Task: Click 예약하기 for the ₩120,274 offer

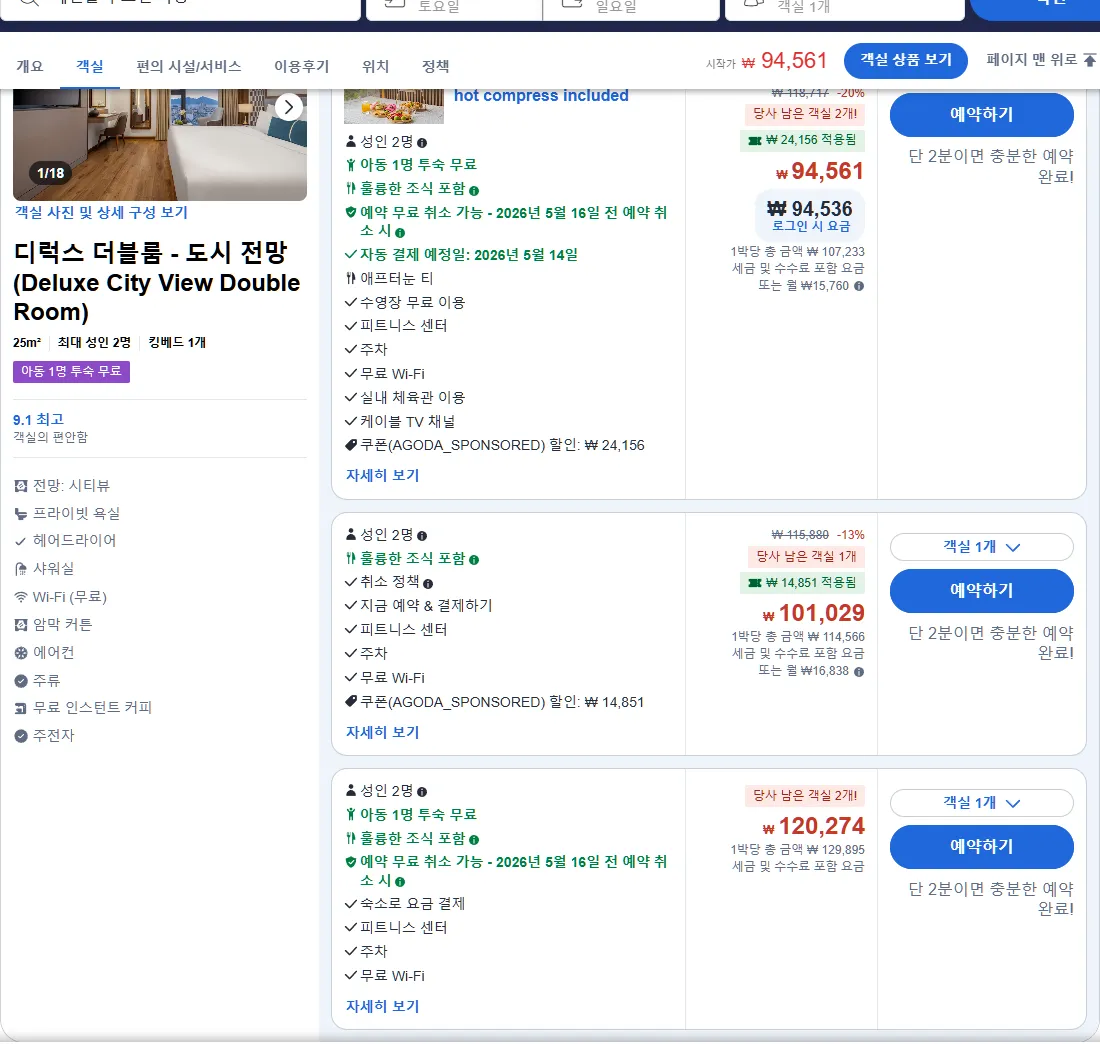Action: click(981, 847)
